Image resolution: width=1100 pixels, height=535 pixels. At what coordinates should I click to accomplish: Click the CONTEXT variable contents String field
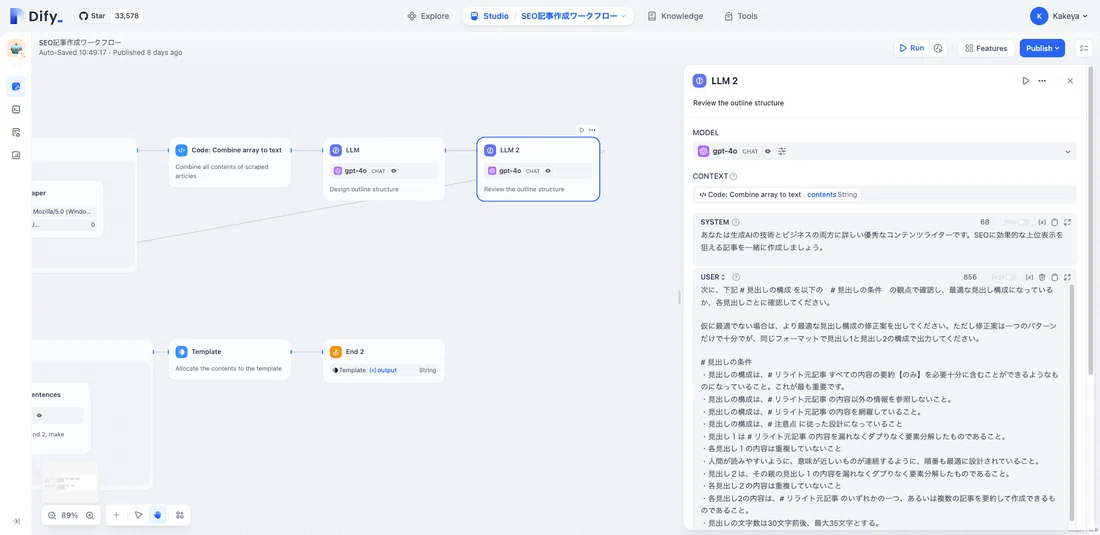click(x=884, y=195)
